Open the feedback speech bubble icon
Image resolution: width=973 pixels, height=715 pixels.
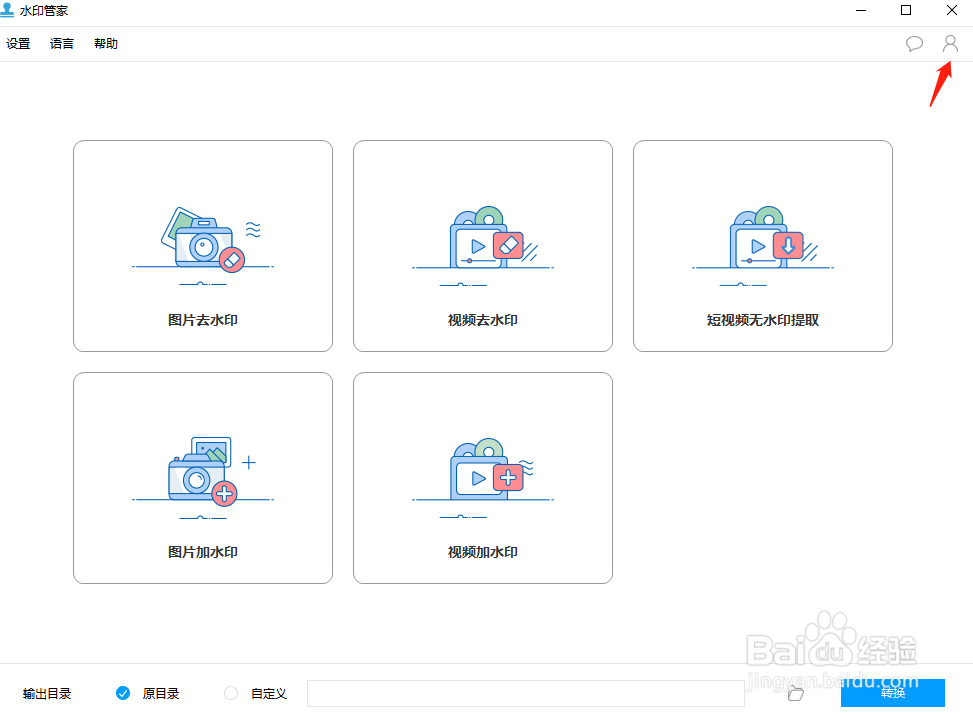coord(914,43)
